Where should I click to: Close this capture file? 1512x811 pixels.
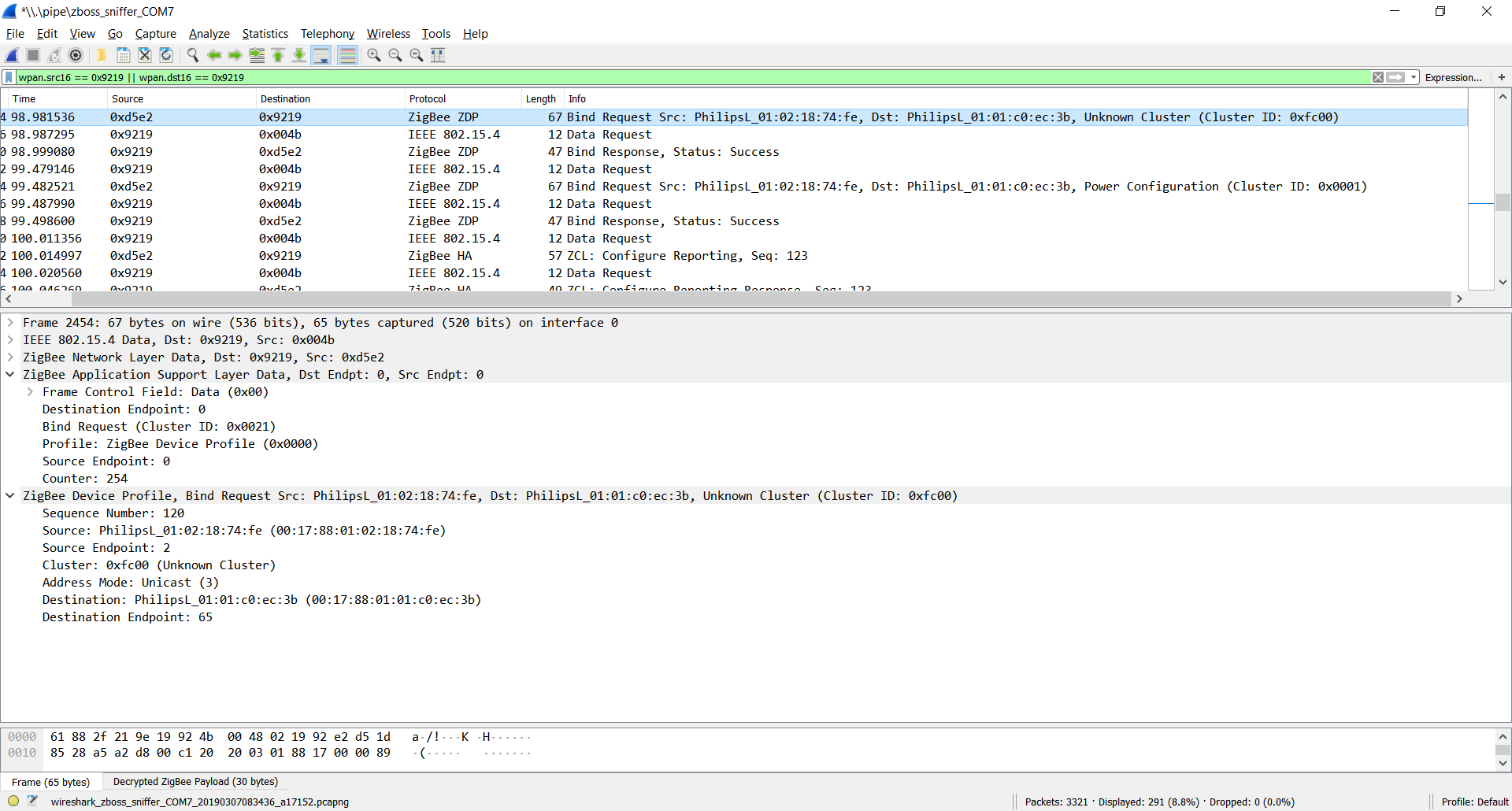click(x=145, y=55)
